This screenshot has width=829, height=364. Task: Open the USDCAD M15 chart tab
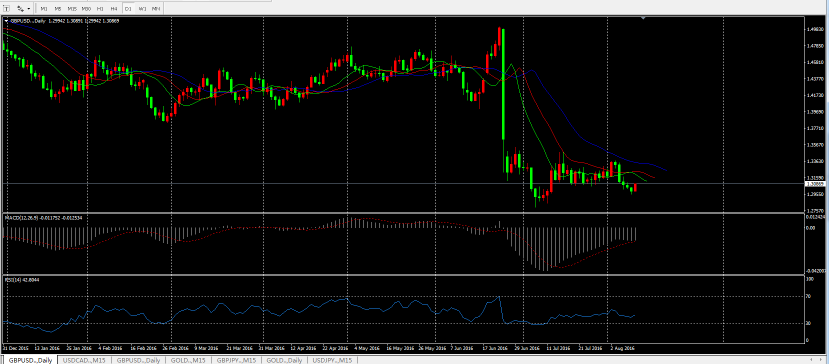pyautogui.click(x=84, y=360)
